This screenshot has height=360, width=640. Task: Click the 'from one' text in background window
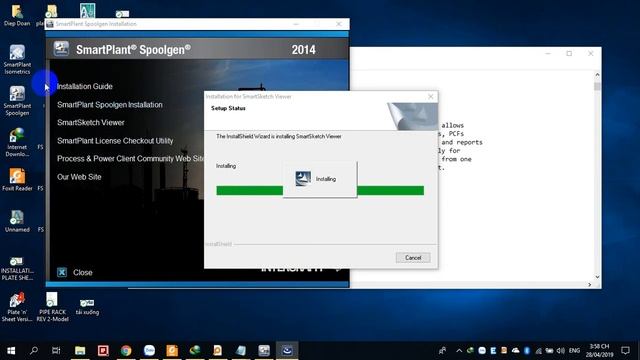tap(456, 159)
